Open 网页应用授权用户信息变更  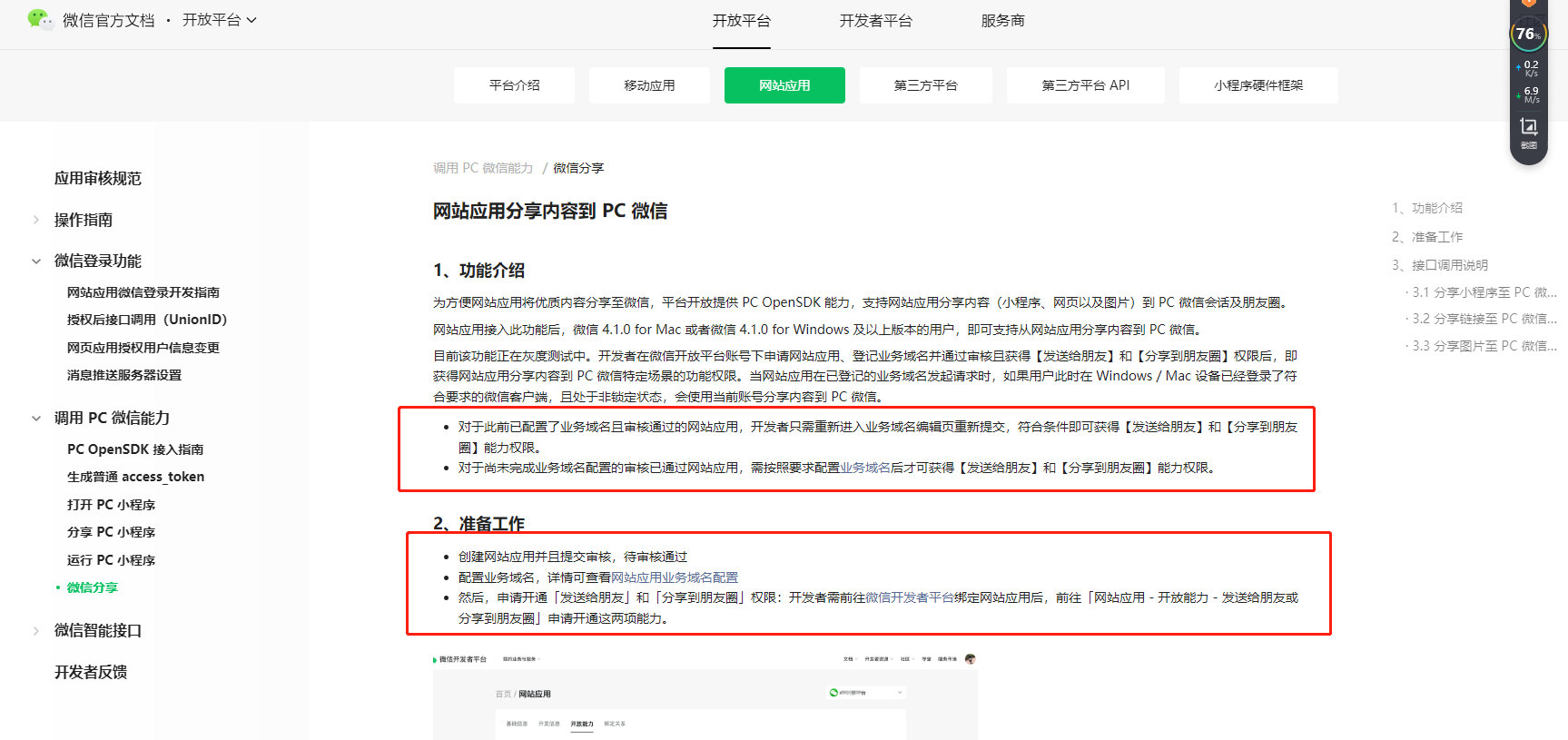coord(143,348)
